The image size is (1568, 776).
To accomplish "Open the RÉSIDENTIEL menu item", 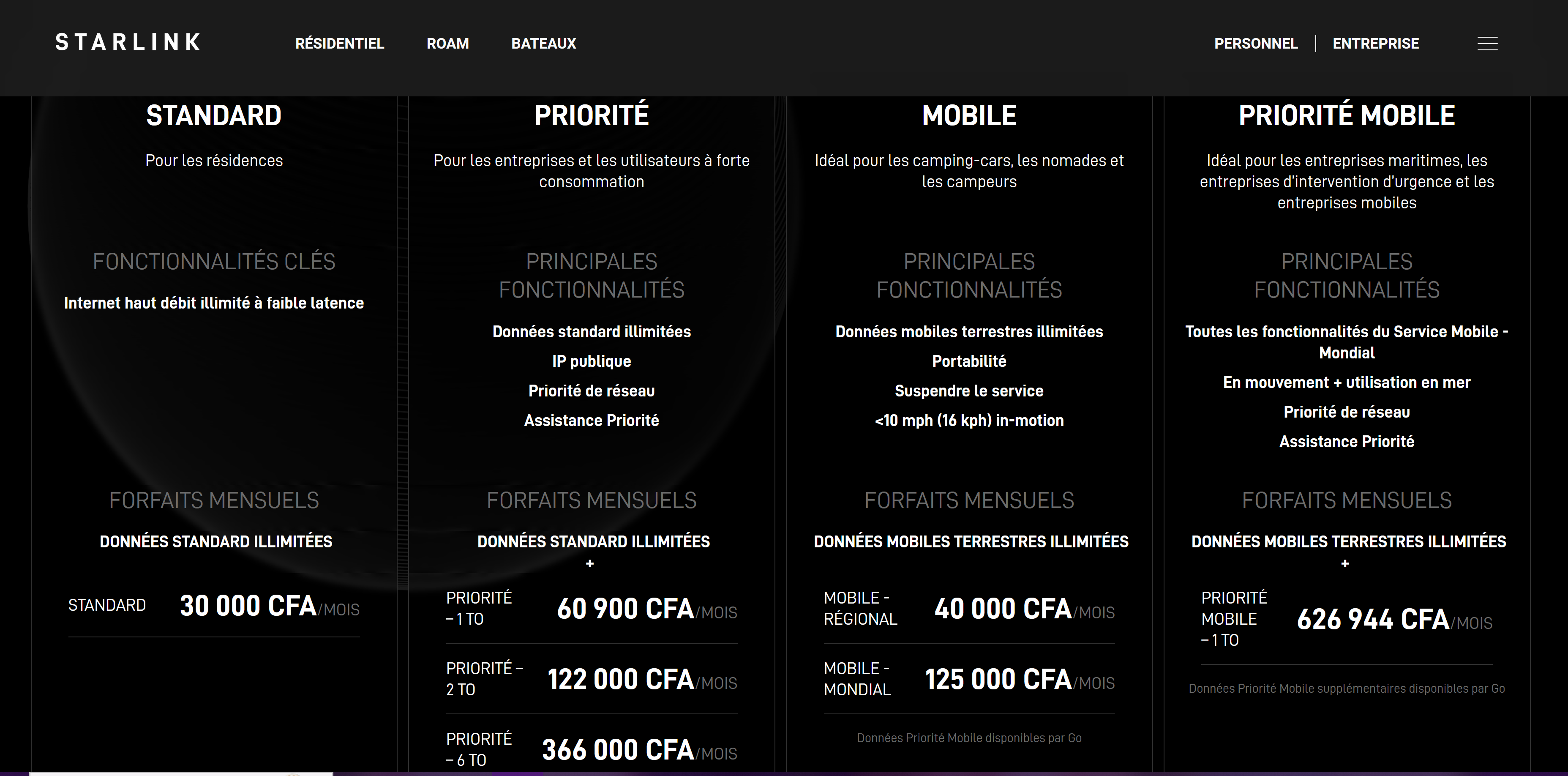I will click(340, 44).
